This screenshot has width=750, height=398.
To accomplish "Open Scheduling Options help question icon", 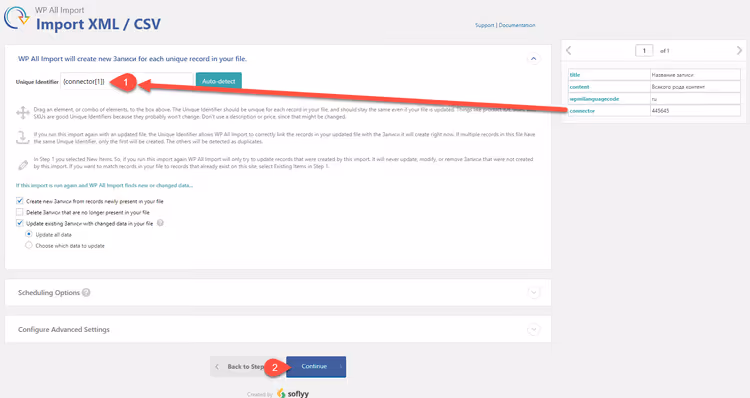I will coord(86,292).
